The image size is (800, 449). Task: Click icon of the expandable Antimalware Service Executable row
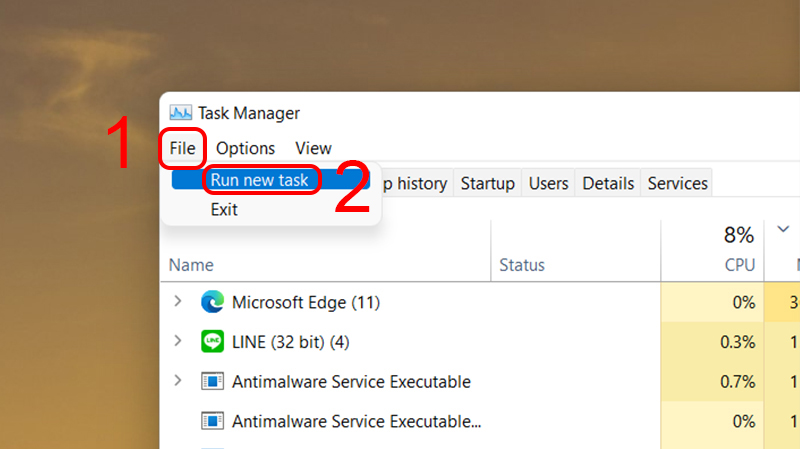coord(212,382)
